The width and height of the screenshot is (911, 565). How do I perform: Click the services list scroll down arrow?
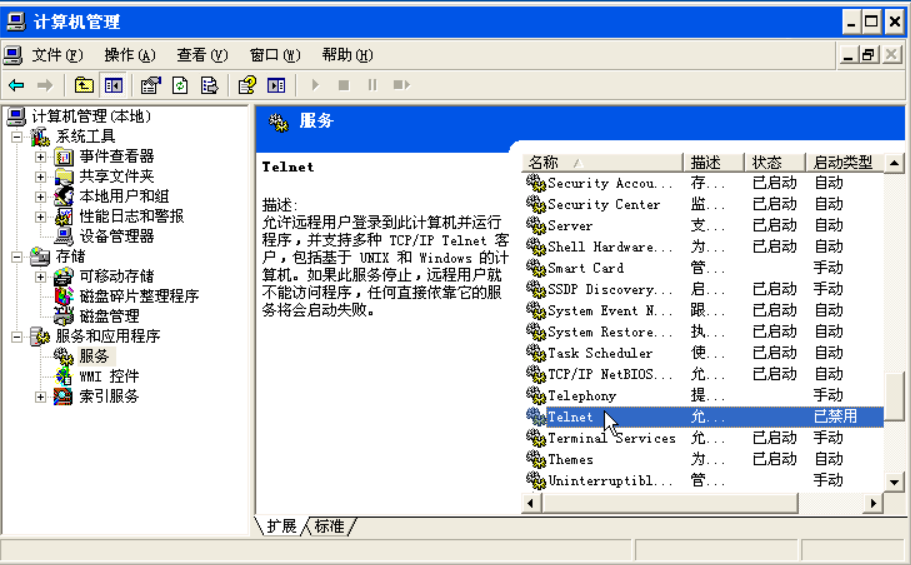pyautogui.click(x=894, y=482)
